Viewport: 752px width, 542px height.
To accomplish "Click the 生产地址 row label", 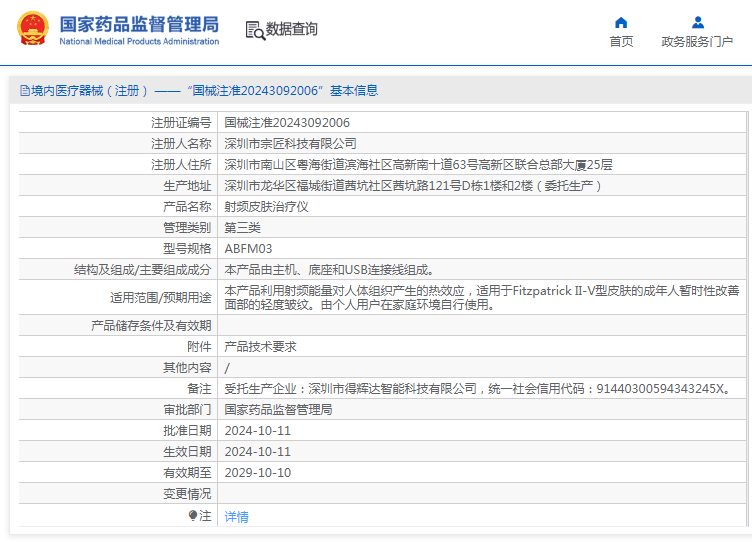I will [187, 186].
